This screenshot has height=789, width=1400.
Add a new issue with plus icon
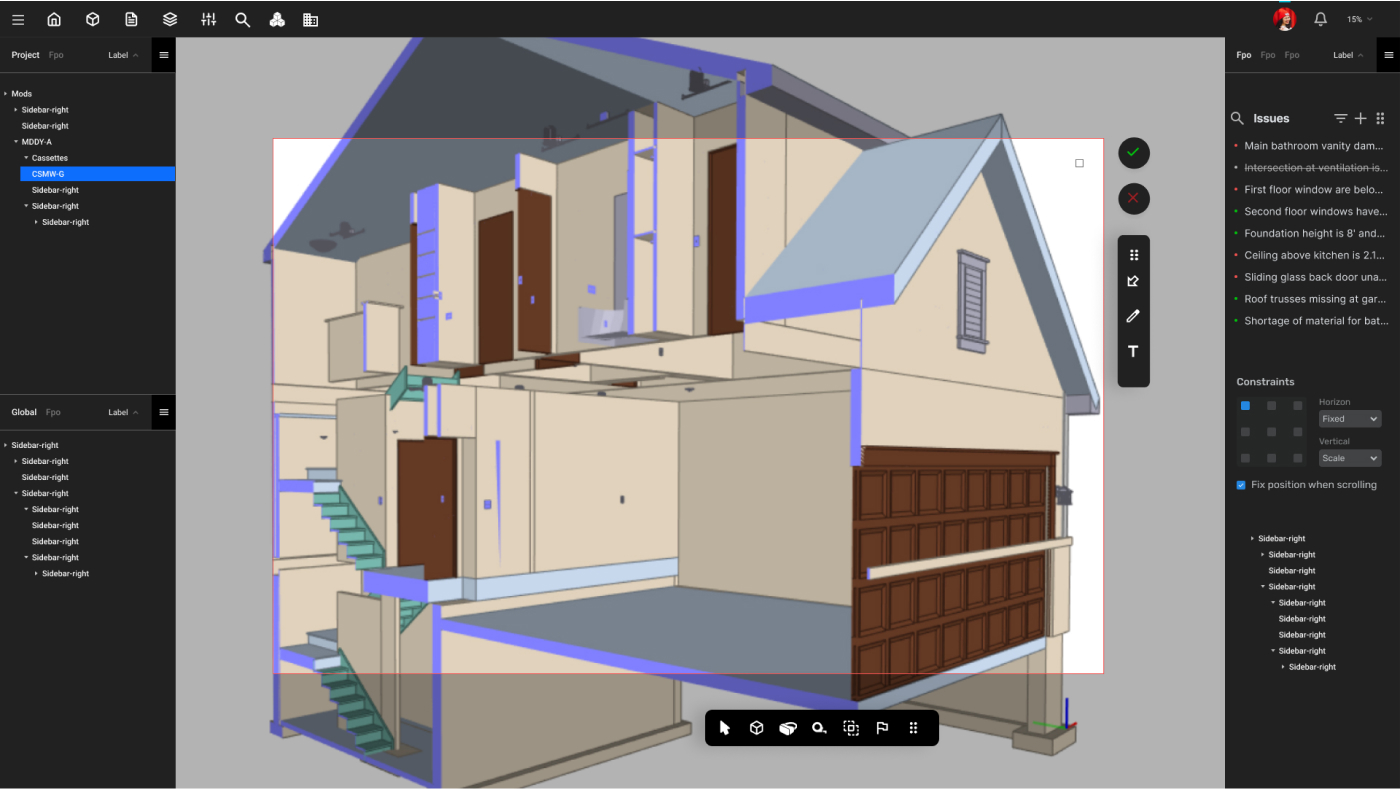tap(1360, 118)
